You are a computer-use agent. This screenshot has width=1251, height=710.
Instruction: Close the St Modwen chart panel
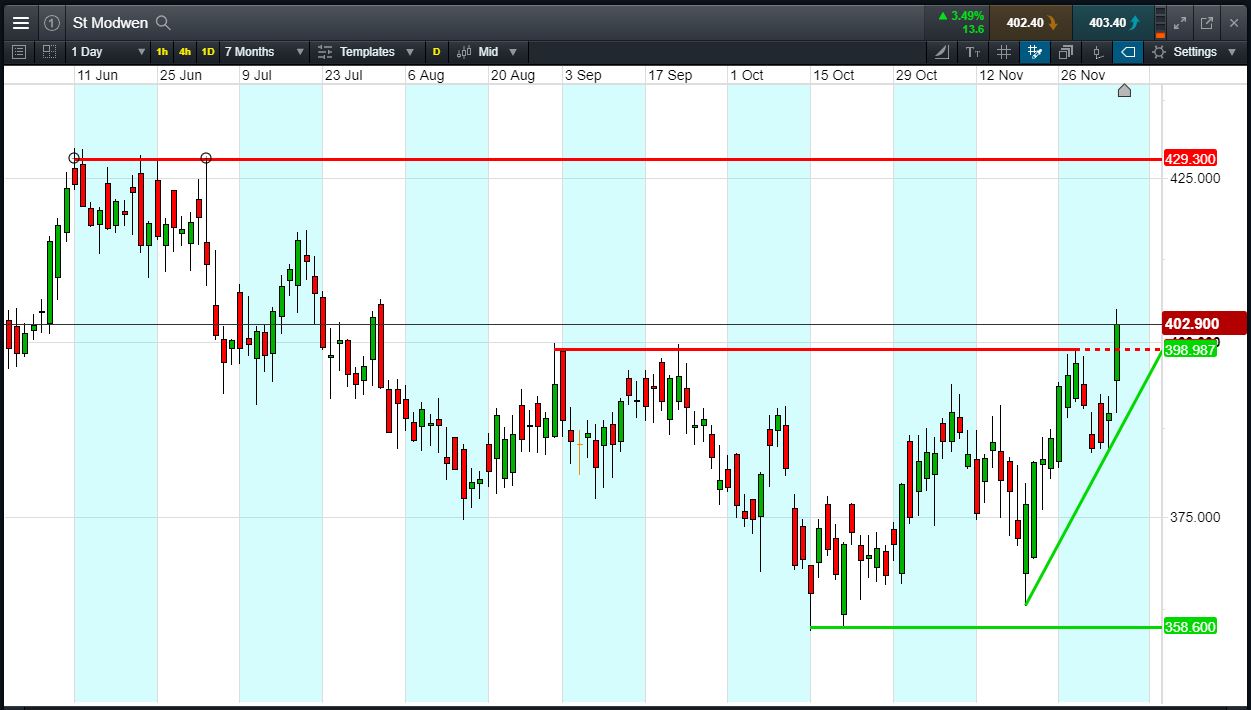1233,22
